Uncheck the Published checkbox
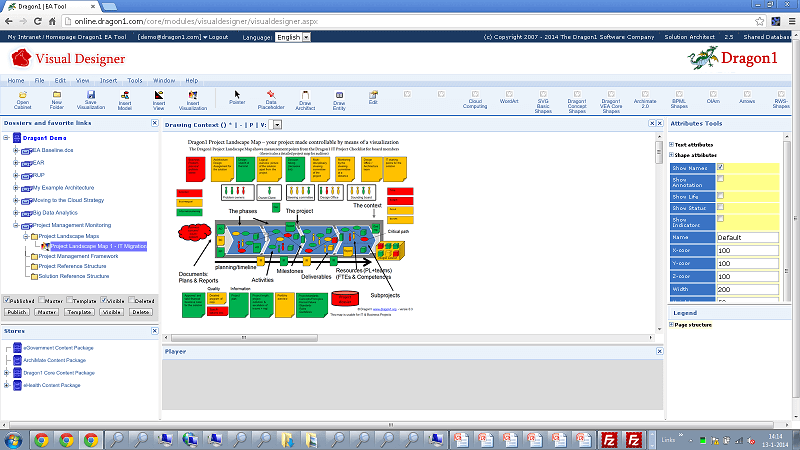Image resolution: width=800 pixels, height=450 pixels. [x=7, y=300]
